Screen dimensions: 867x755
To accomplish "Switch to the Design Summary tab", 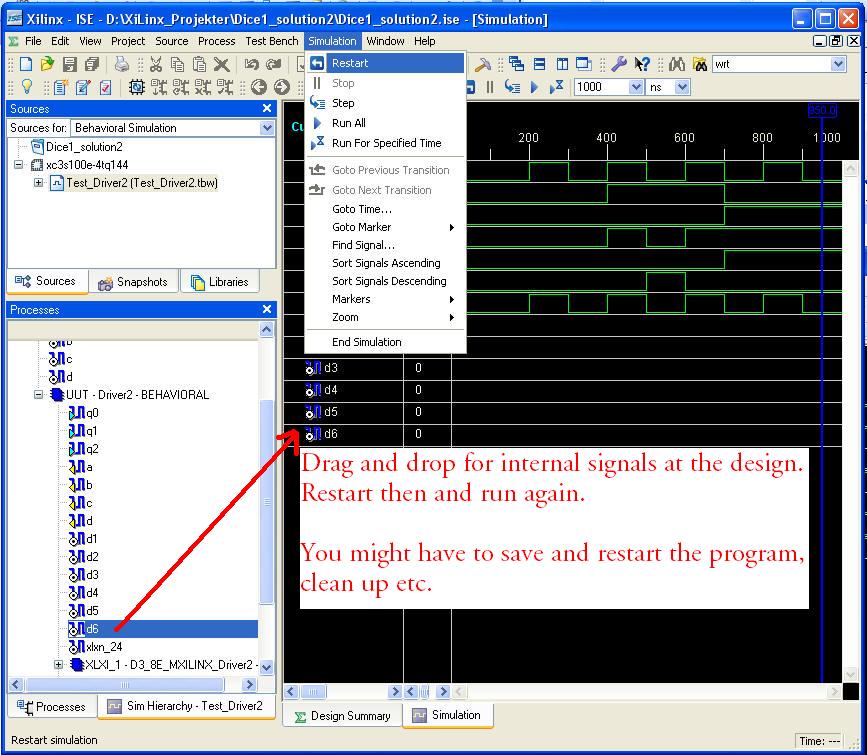I will (x=343, y=716).
